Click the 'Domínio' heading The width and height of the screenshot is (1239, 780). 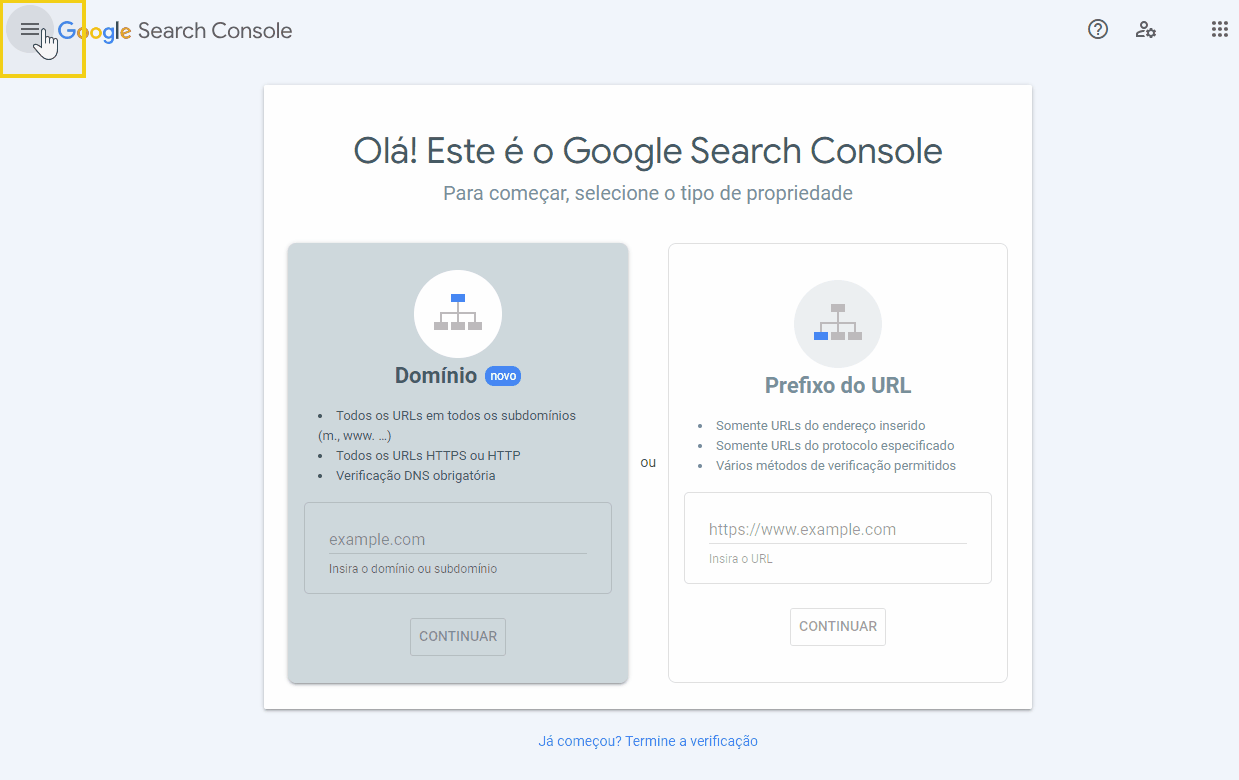(436, 376)
